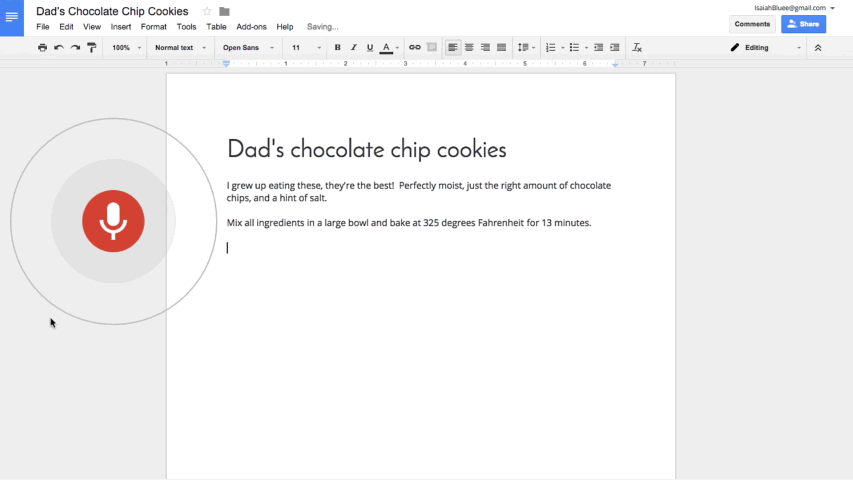Open the Normal text style dropdown
This screenshot has width=853, height=480.
pyautogui.click(x=180, y=48)
